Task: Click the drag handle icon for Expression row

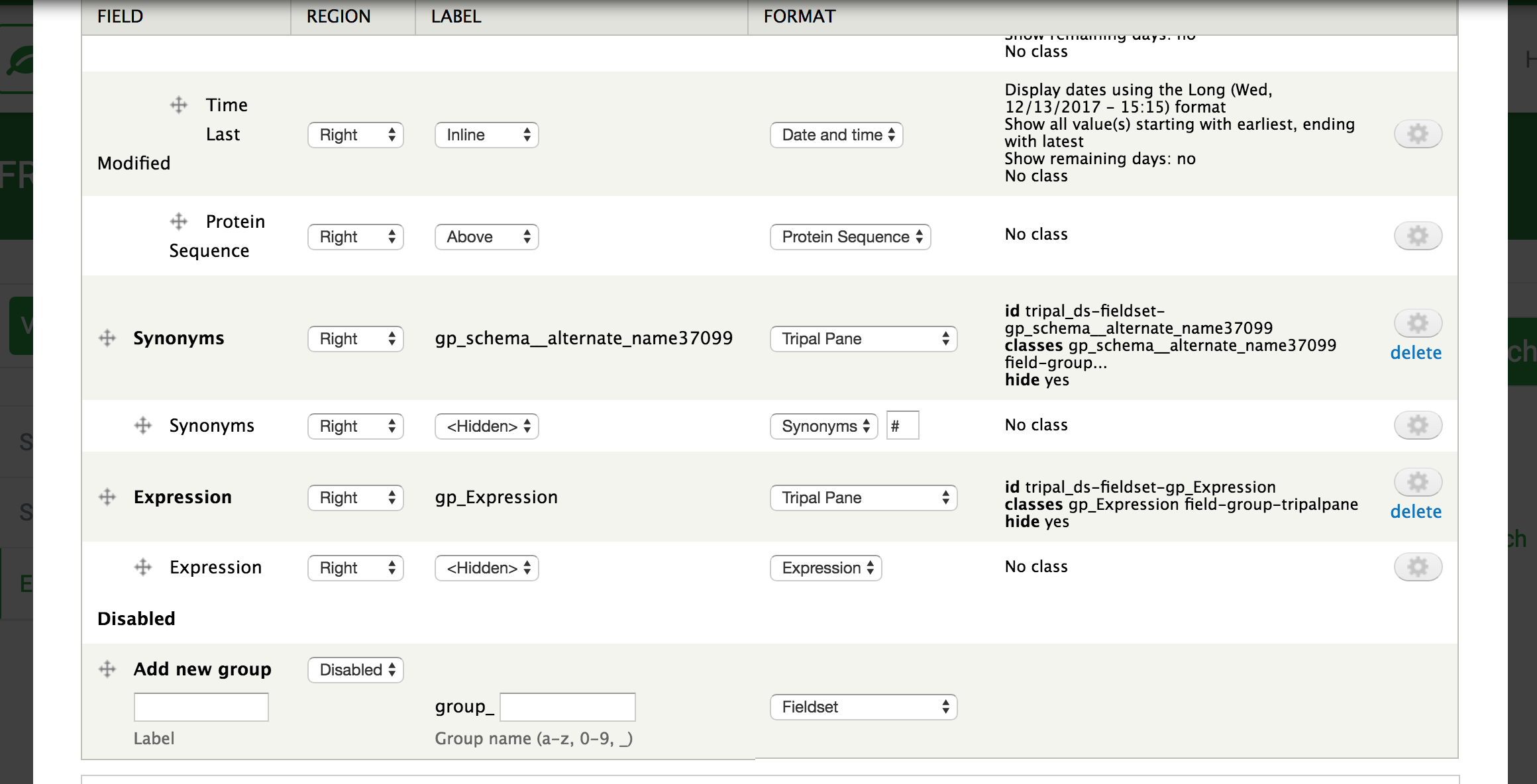Action: pos(107,496)
